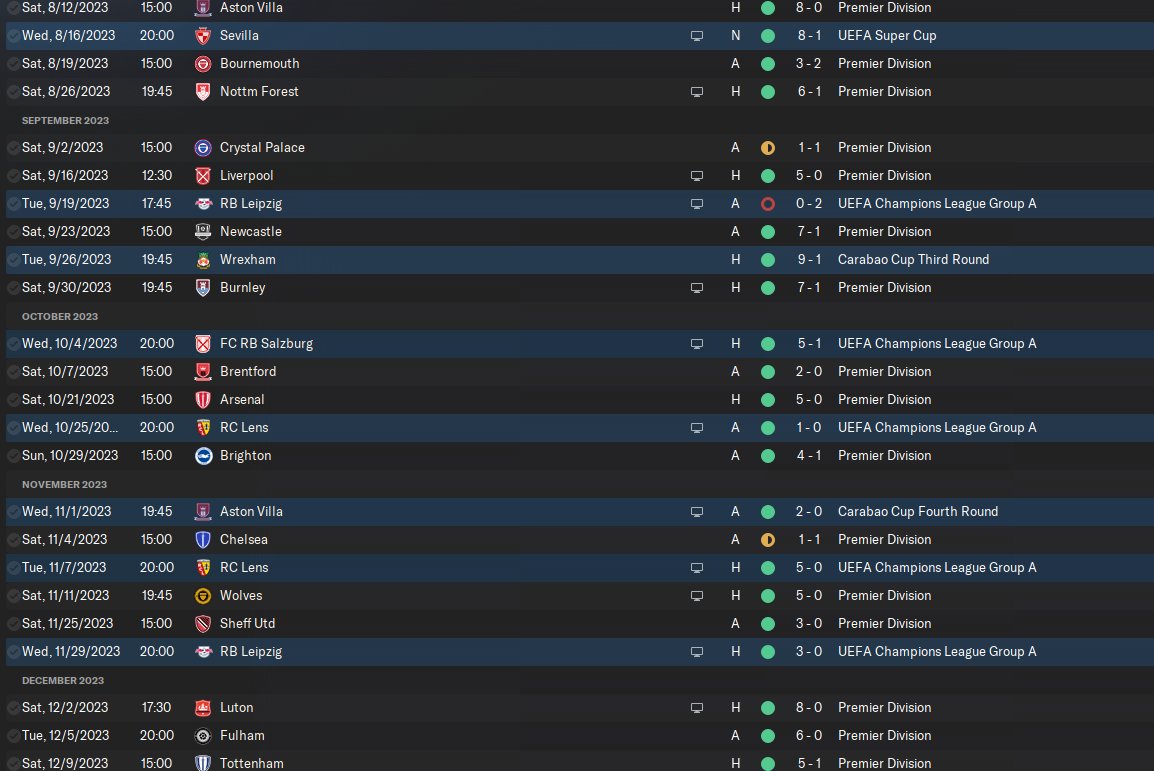The image size is (1154, 771).
Task: Click the Brighton club badge
Action: (203, 456)
